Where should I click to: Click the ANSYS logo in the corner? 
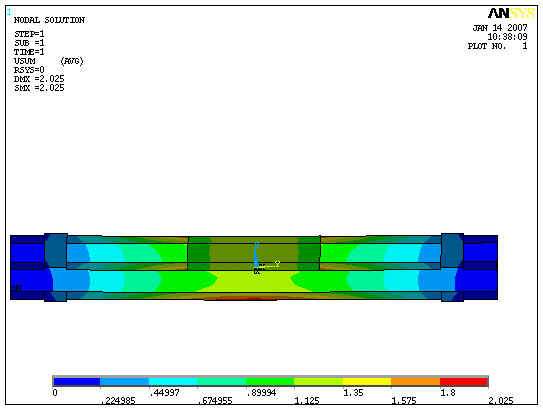click(511, 14)
